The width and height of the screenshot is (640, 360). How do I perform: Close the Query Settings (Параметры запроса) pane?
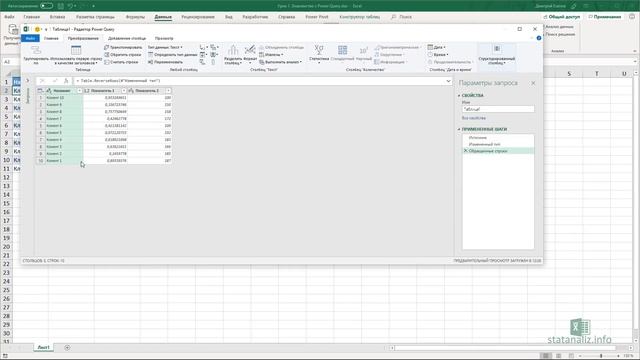(x=533, y=83)
